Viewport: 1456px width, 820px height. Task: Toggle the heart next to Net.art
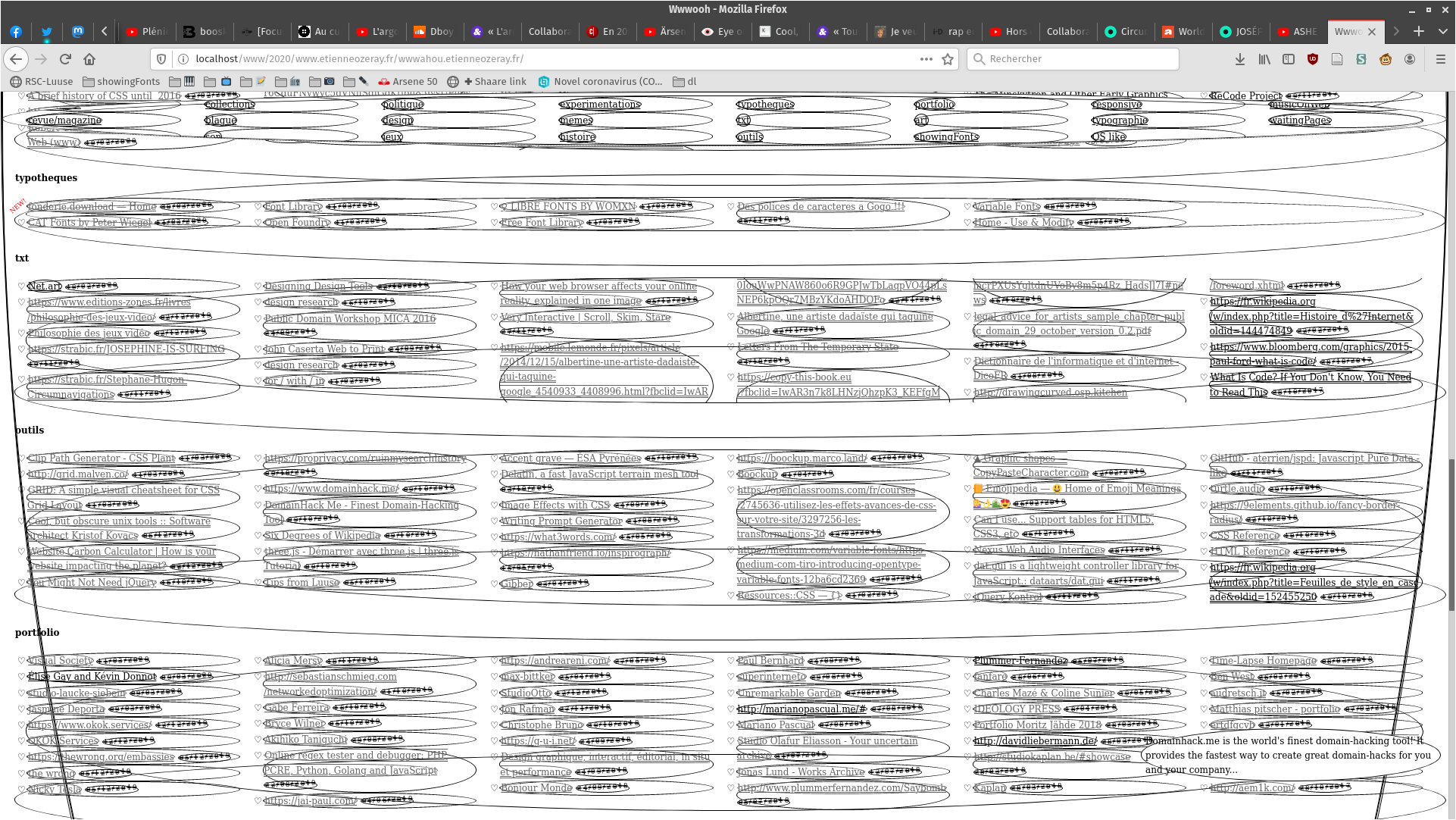pos(21,286)
